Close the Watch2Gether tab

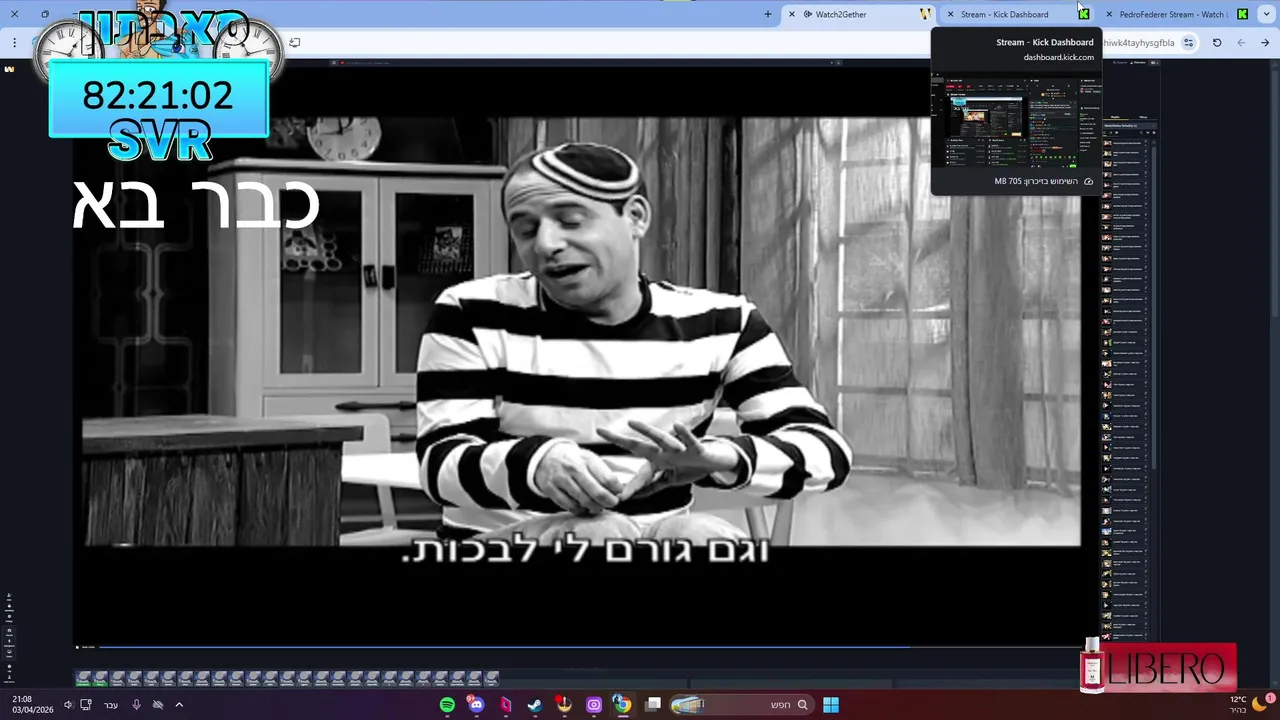click(792, 14)
